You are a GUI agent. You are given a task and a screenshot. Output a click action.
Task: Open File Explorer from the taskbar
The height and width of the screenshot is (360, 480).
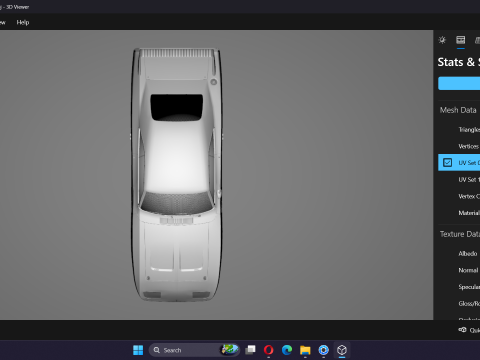(305, 350)
